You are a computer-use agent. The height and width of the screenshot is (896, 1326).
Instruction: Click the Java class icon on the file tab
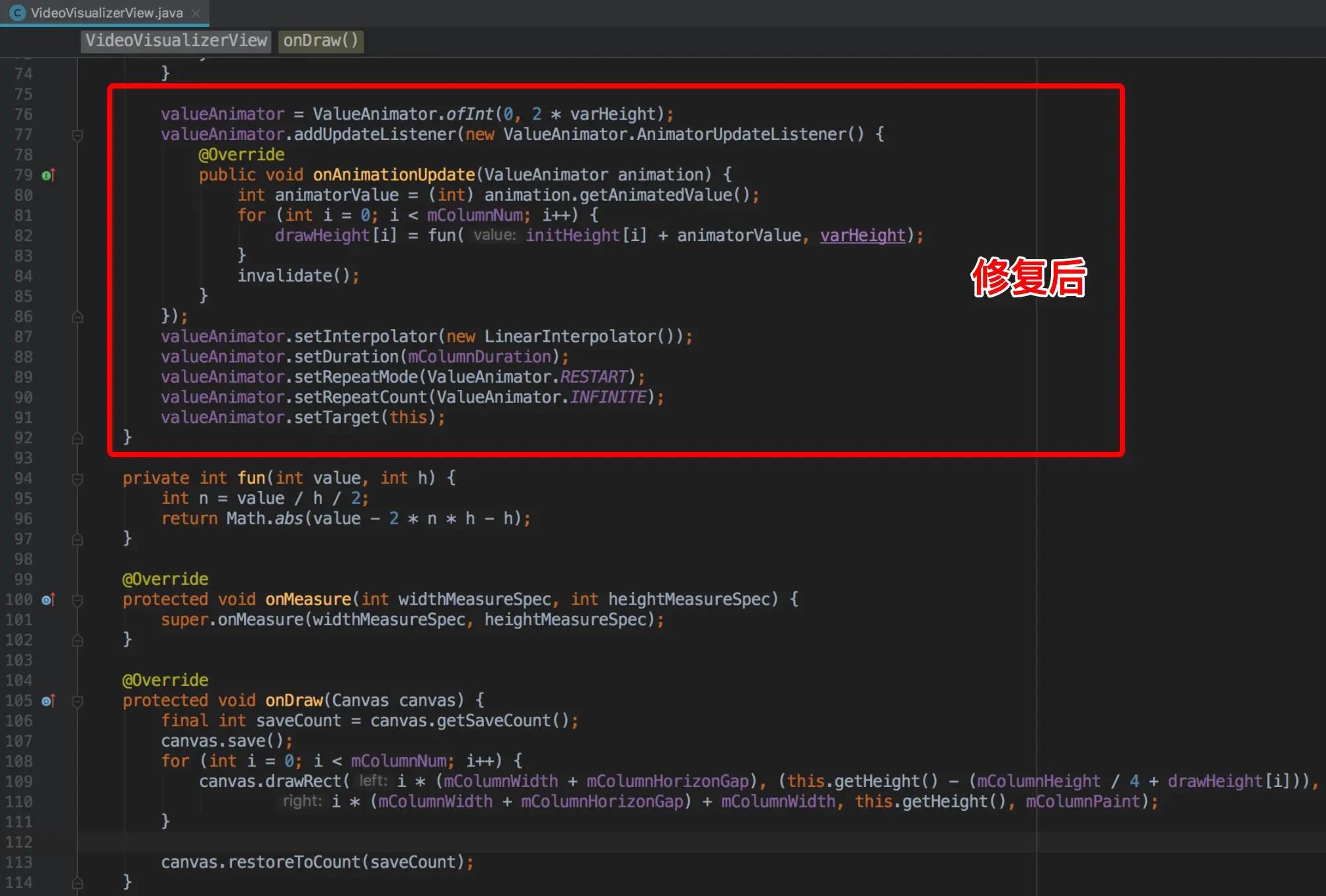click(18, 13)
